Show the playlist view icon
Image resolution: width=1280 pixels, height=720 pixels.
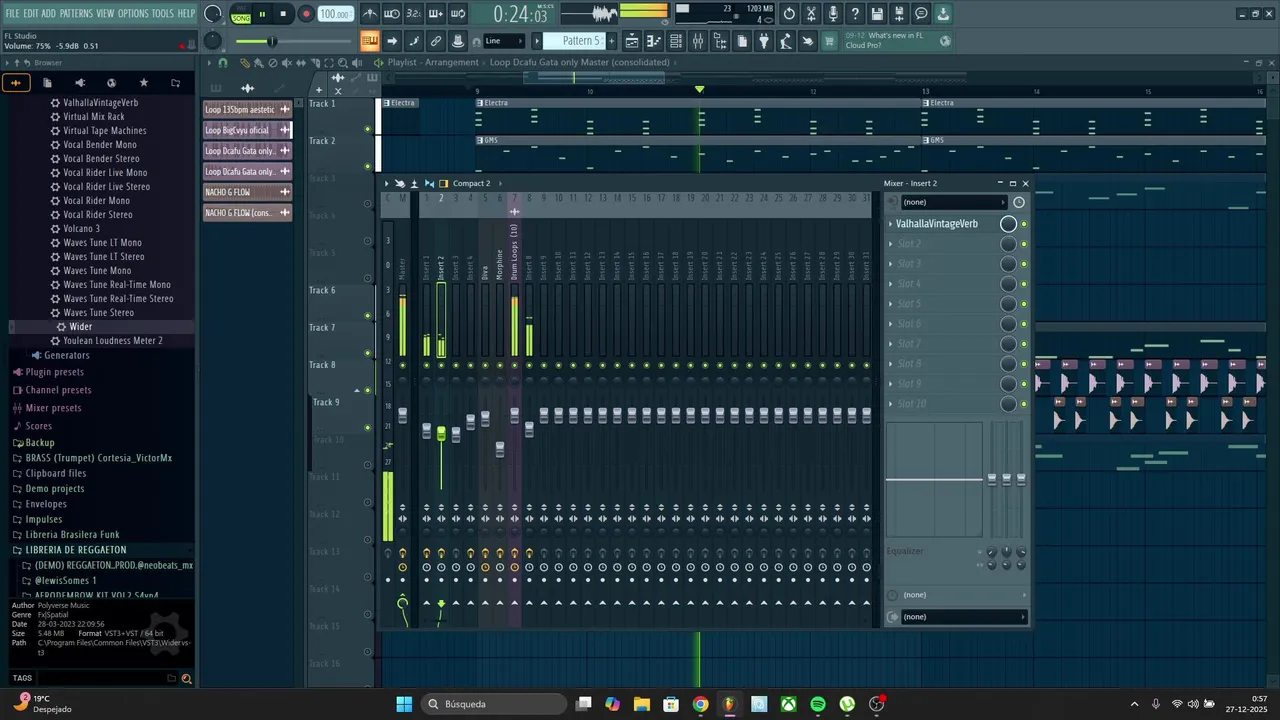[x=632, y=41]
